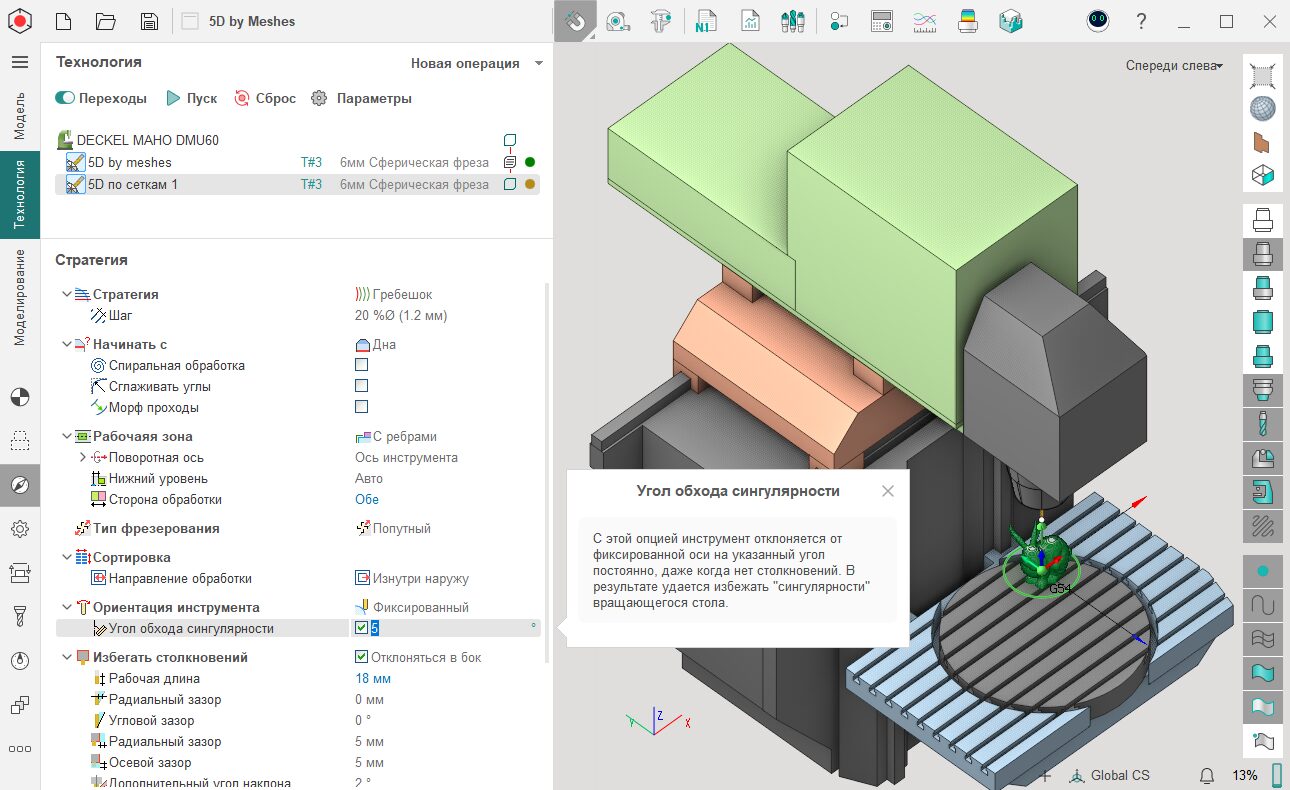
Task: Expand the Поворотная ось tree item
Action: point(83,457)
